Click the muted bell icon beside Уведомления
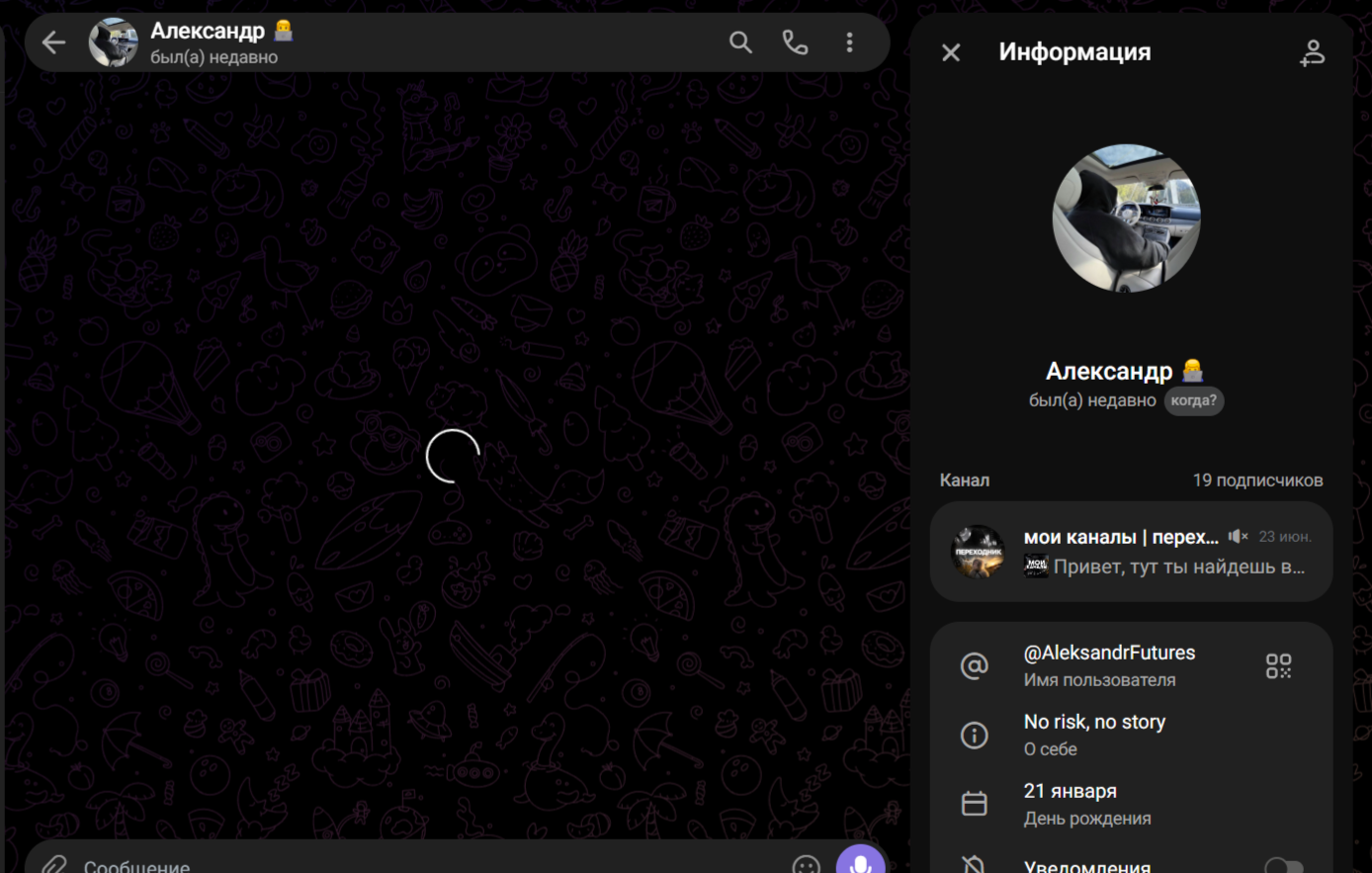The width and height of the screenshot is (1372, 873). click(975, 865)
